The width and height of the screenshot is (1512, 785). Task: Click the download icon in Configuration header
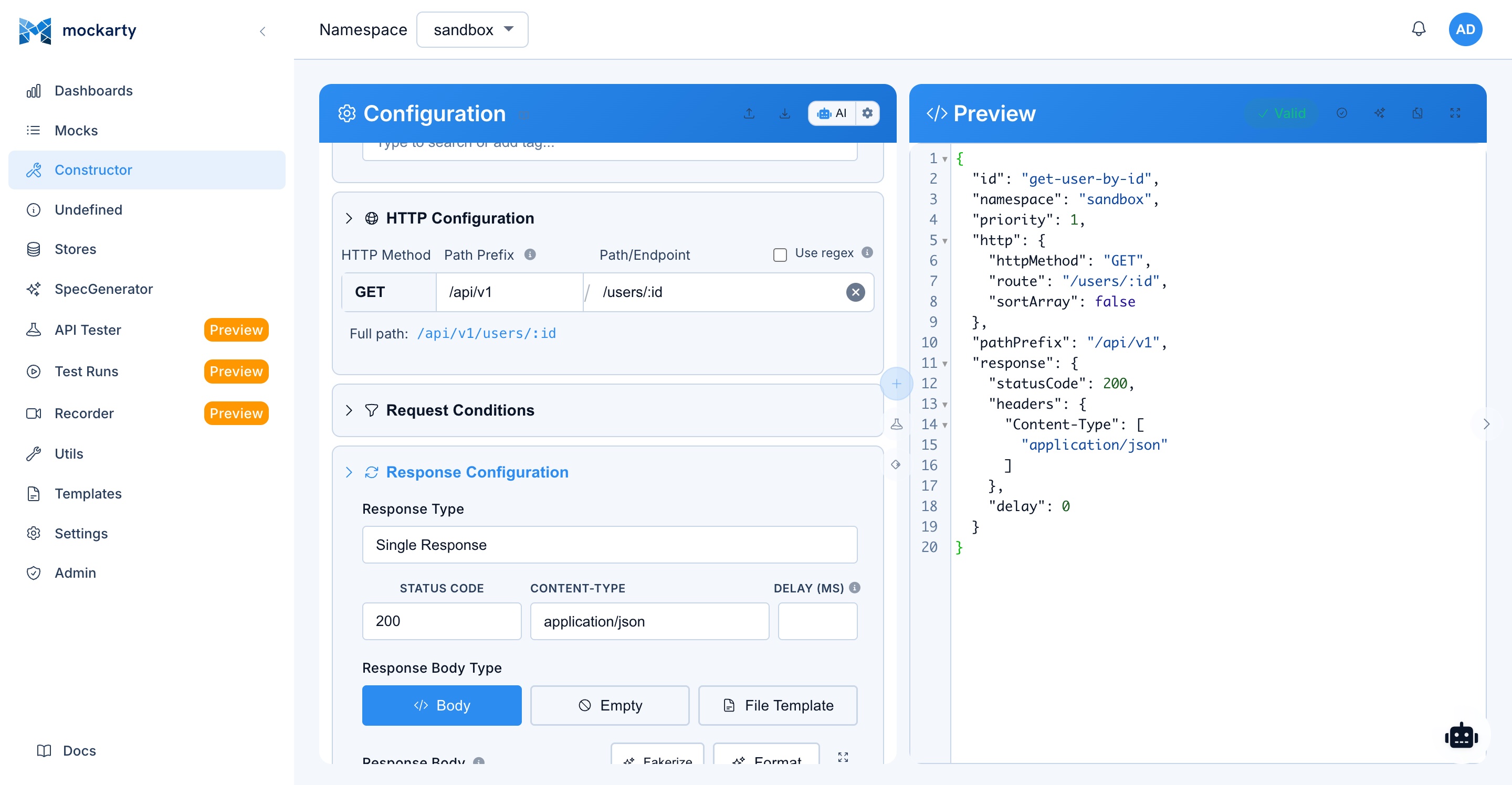click(784, 113)
